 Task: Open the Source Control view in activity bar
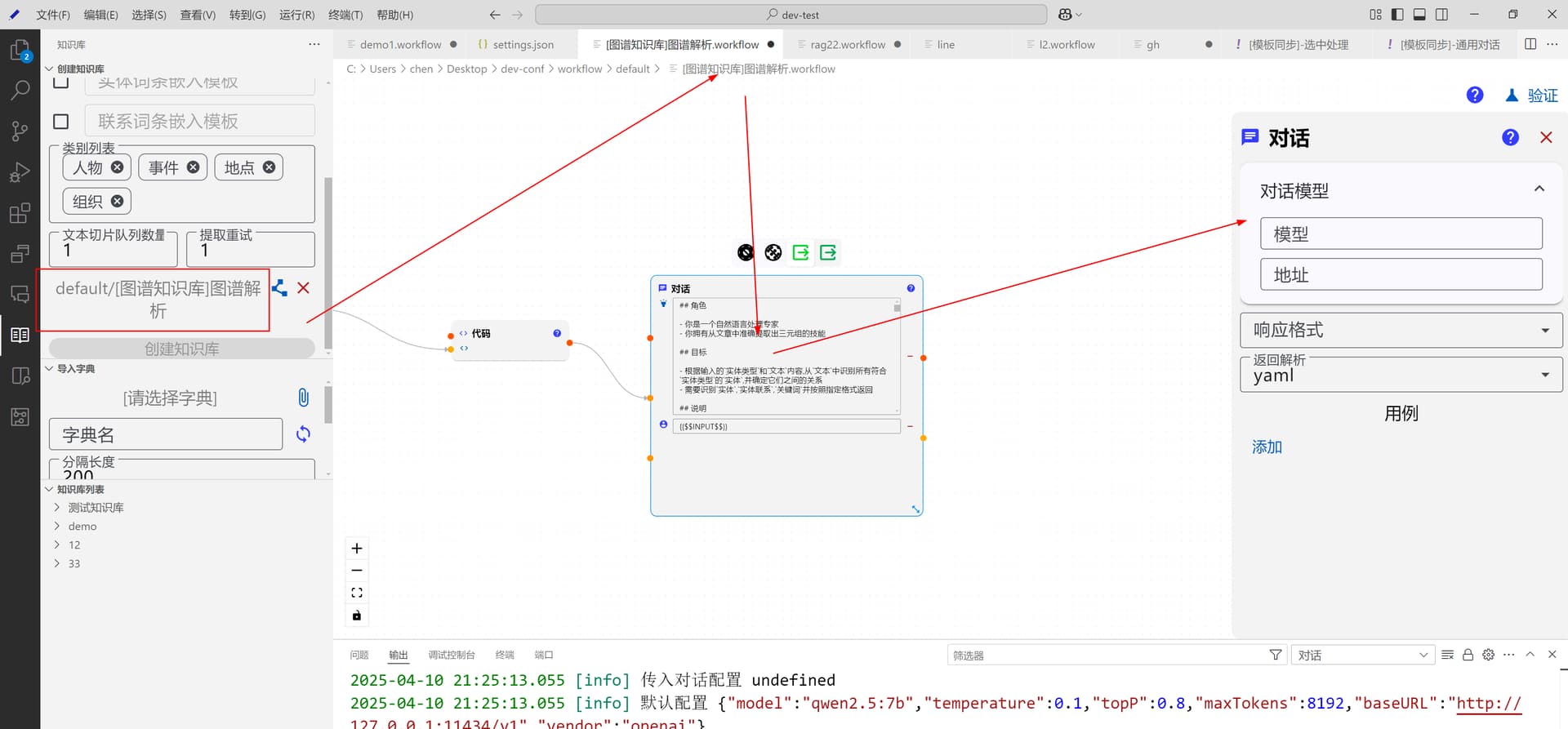[x=20, y=131]
